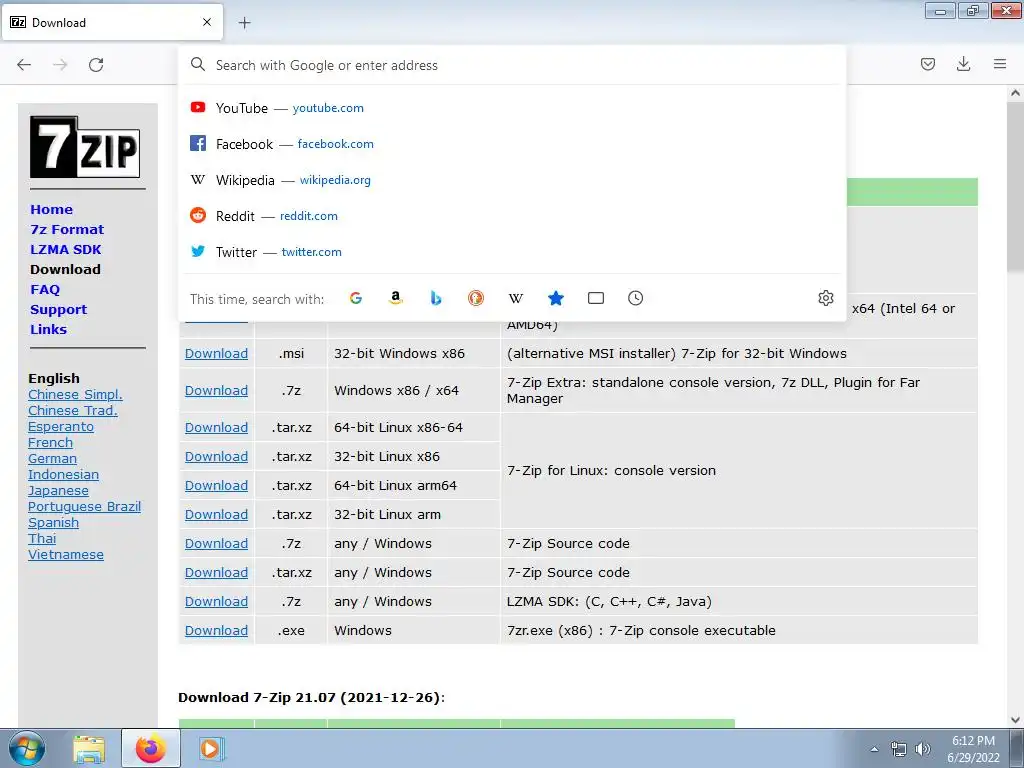Search this time with Google icon
Screen dimensions: 1024x768
pos(356,298)
